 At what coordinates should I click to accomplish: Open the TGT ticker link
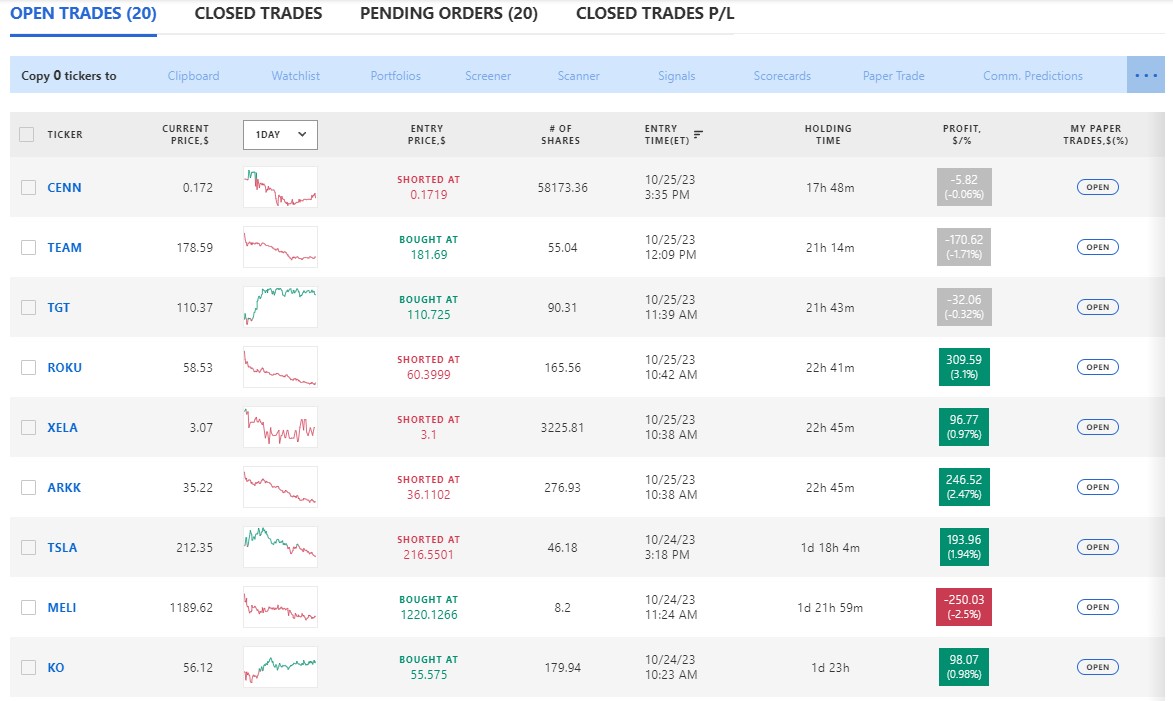pyautogui.click(x=58, y=307)
